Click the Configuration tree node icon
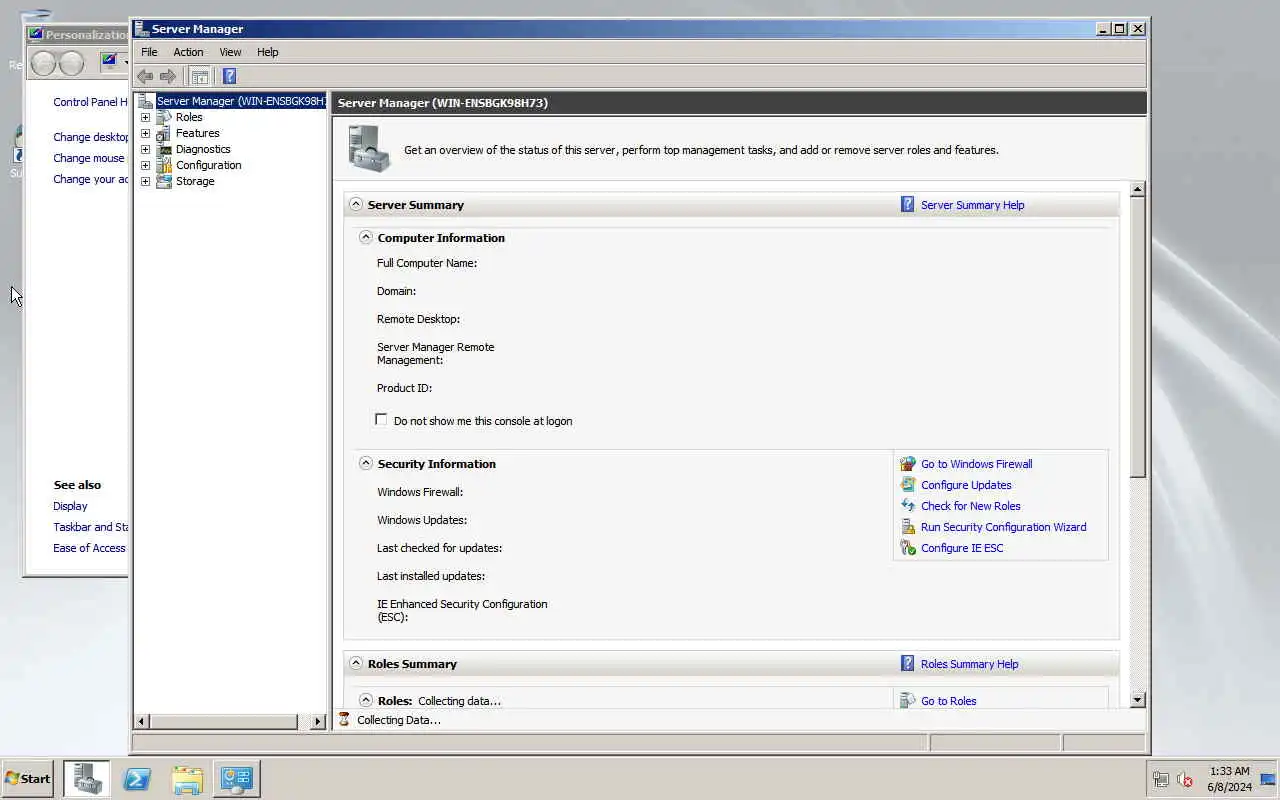This screenshot has width=1280, height=800. (164, 165)
